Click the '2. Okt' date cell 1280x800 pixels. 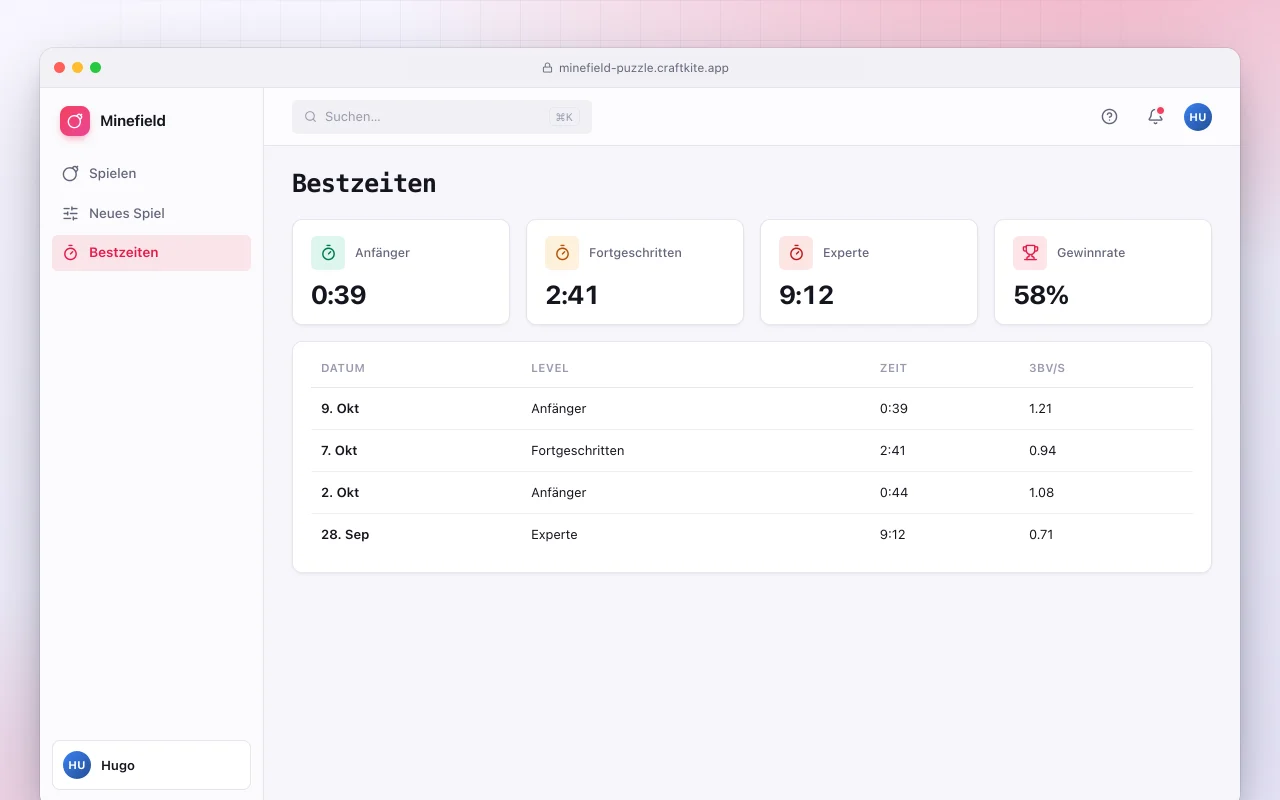point(340,493)
